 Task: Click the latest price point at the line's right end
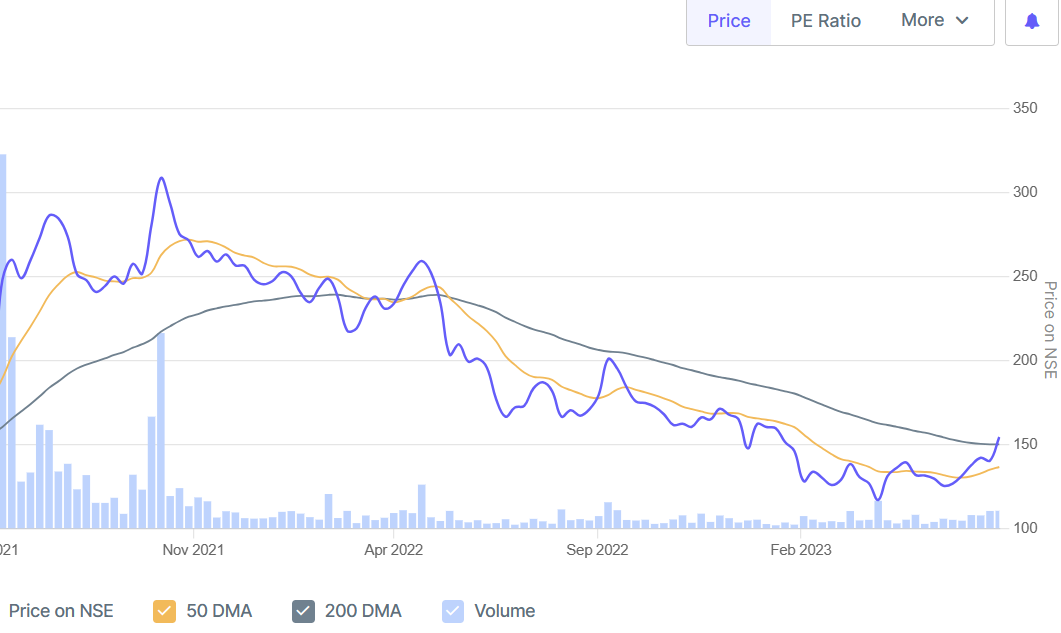click(999, 438)
